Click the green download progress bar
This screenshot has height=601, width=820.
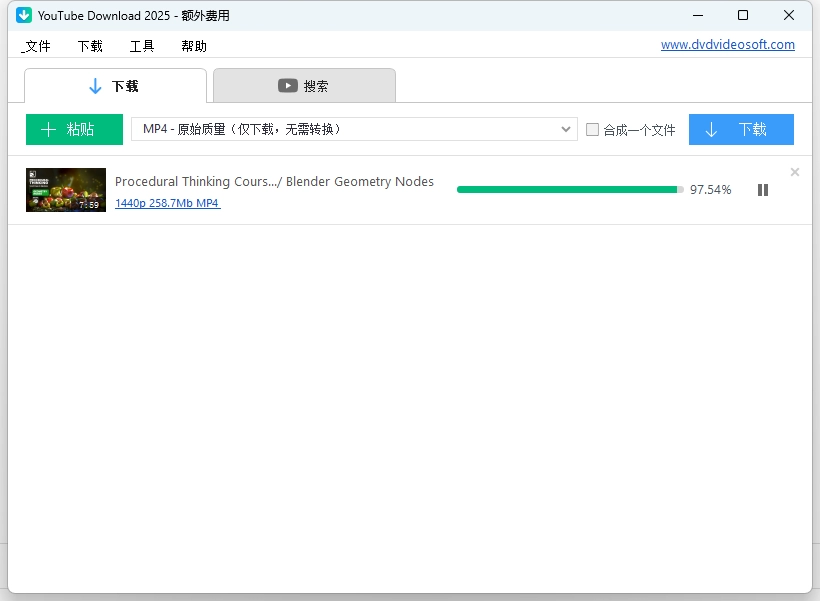point(568,189)
